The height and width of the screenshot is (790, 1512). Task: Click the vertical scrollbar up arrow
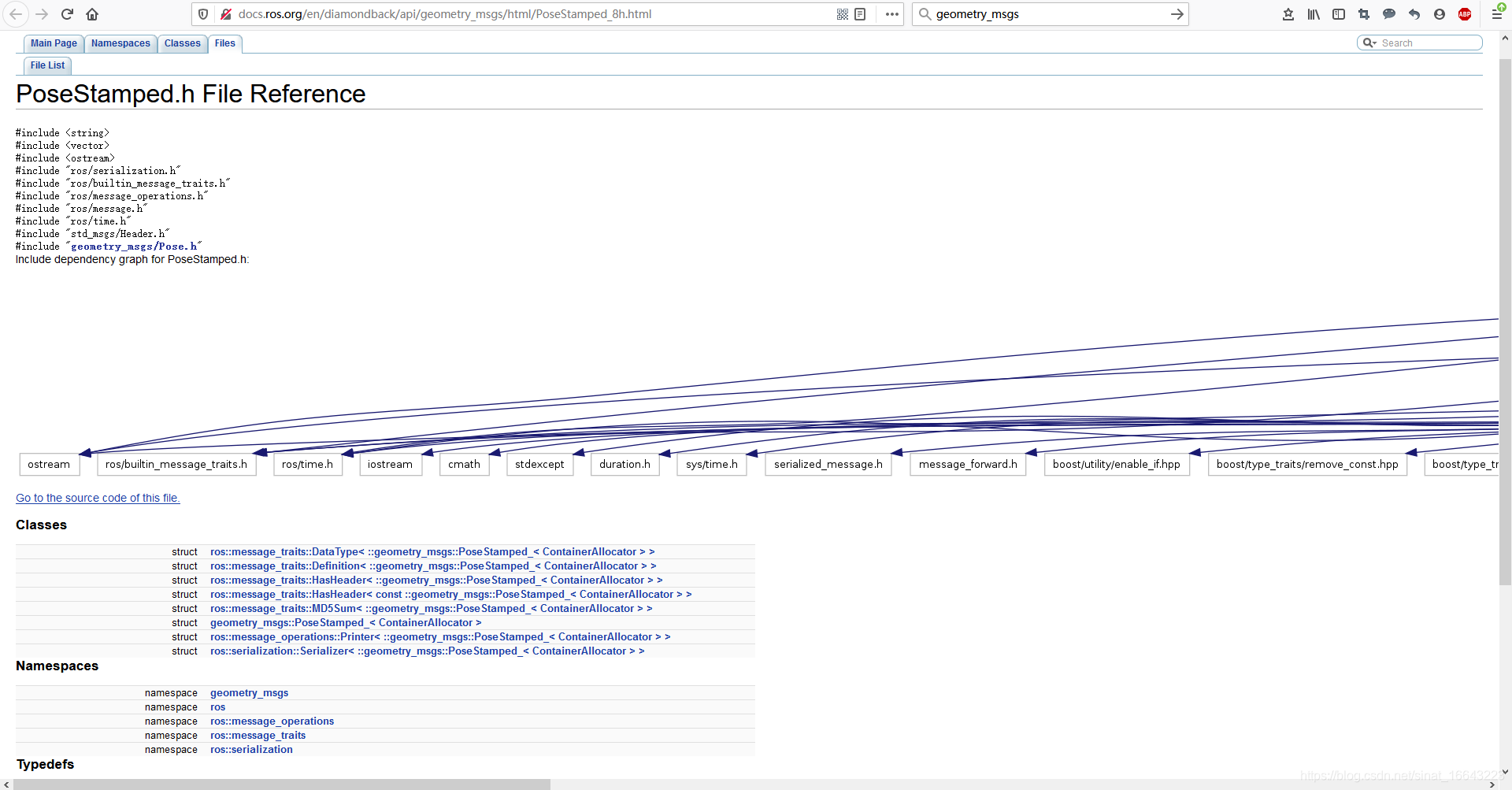click(1505, 37)
